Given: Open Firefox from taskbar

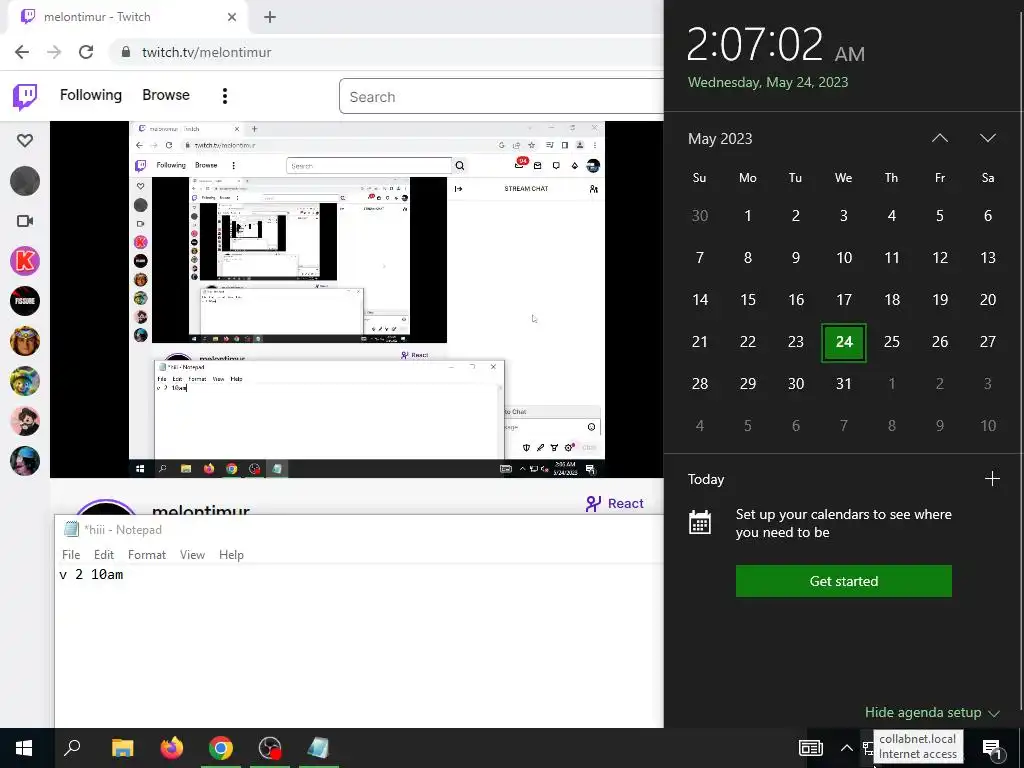Looking at the screenshot, I should [172, 748].
